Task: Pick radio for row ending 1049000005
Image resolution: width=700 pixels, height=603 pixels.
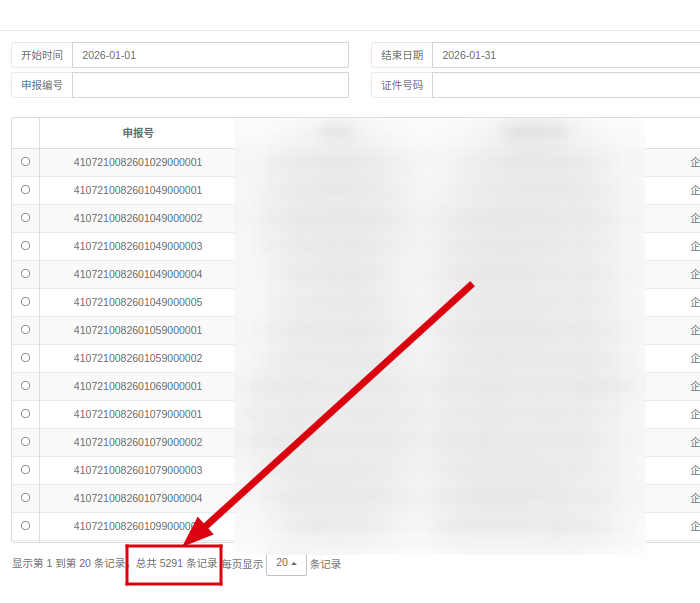Action: (25, 301)
